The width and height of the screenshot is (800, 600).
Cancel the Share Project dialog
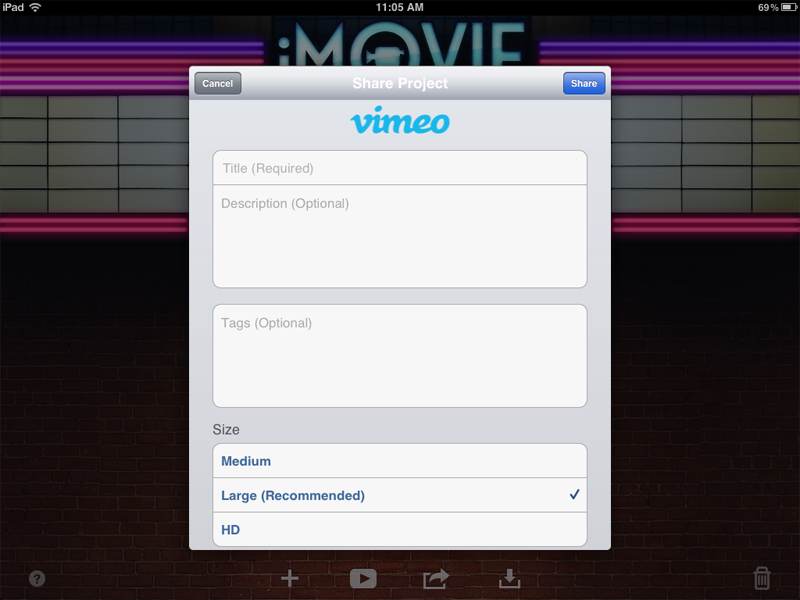tap(218, 83)
